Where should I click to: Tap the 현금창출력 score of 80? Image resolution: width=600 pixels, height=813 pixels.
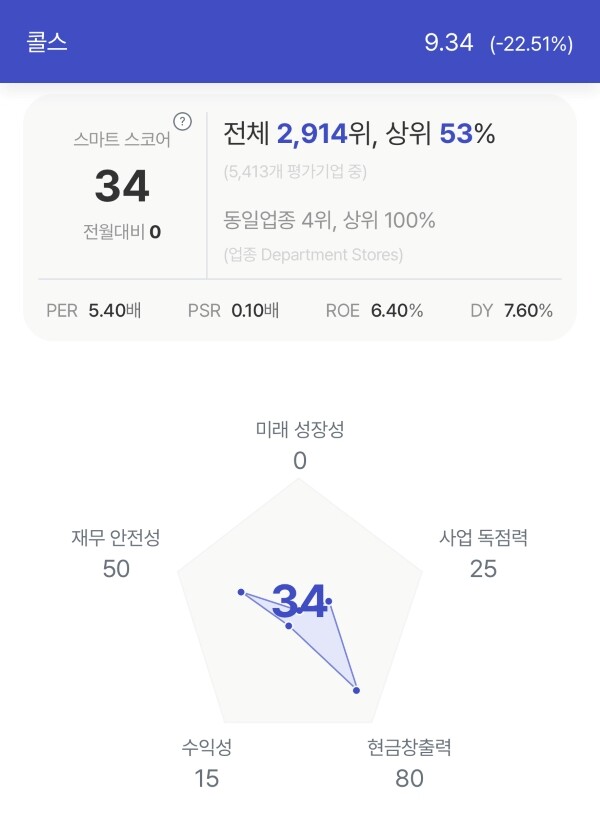[409, 779]
